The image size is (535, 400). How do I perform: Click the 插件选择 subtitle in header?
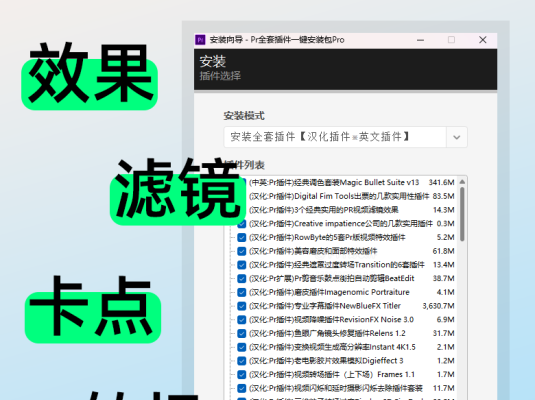point(220,76)
